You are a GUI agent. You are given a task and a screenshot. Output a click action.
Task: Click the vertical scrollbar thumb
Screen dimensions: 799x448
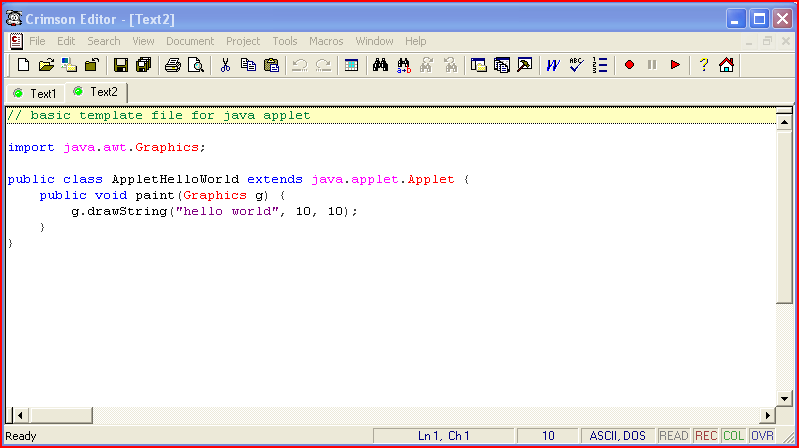pos(784,217)
